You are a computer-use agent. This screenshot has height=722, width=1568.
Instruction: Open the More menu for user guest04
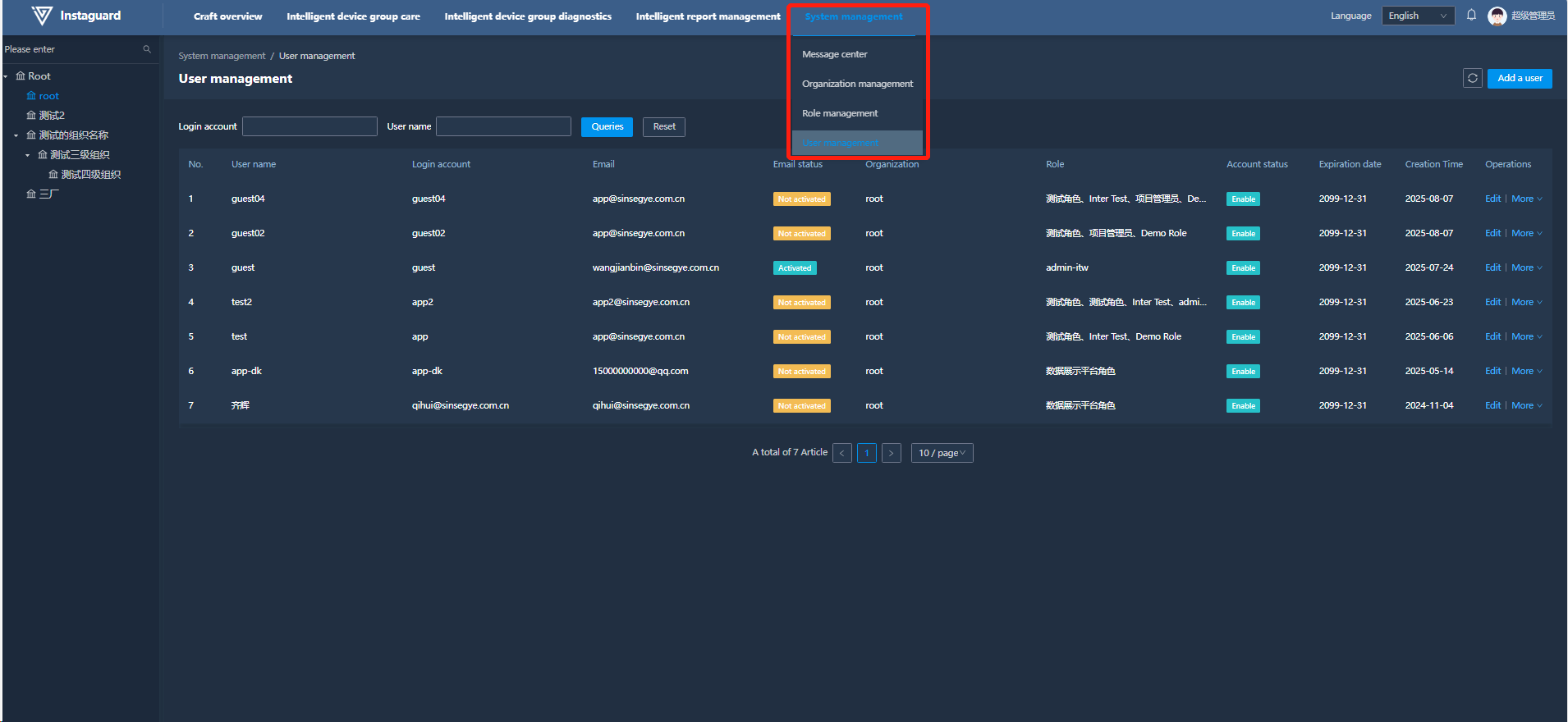pos(1526,199)
